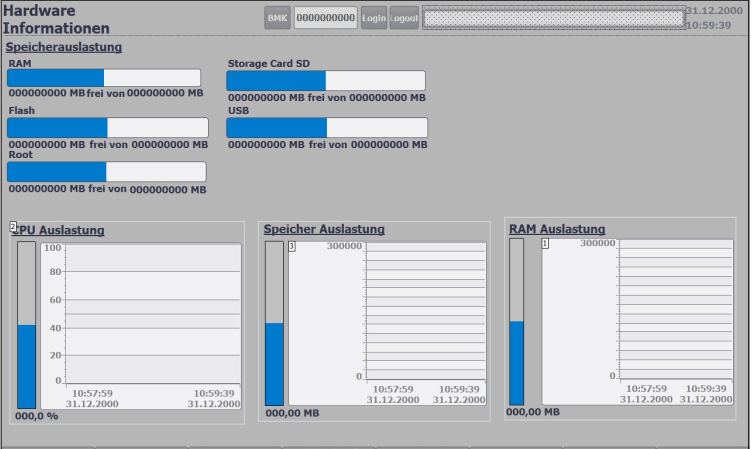The height and width of the screenshot is (449, 752).
Task: Click the Hardware Informationen title
Action: point(56,19)
